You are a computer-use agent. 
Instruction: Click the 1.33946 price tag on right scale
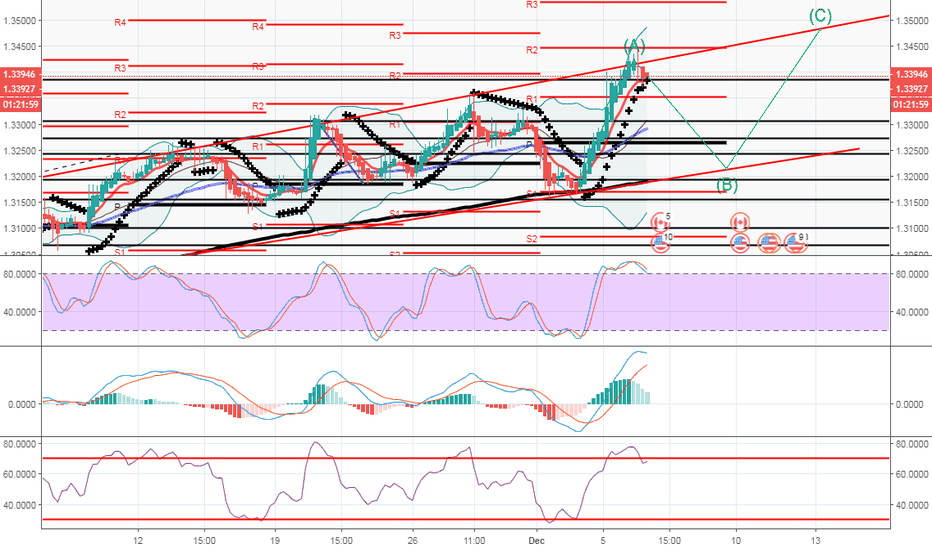pos(911,74)
